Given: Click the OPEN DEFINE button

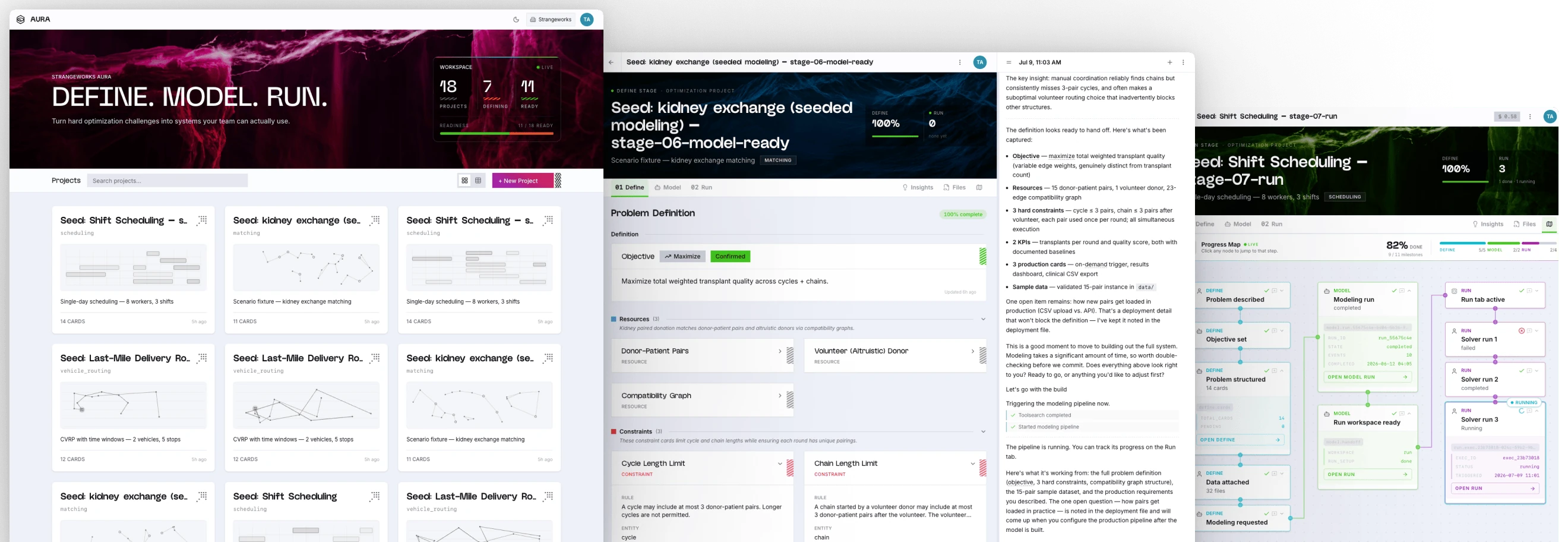Looking at the screenshot, I should (x=1240, y=440).
